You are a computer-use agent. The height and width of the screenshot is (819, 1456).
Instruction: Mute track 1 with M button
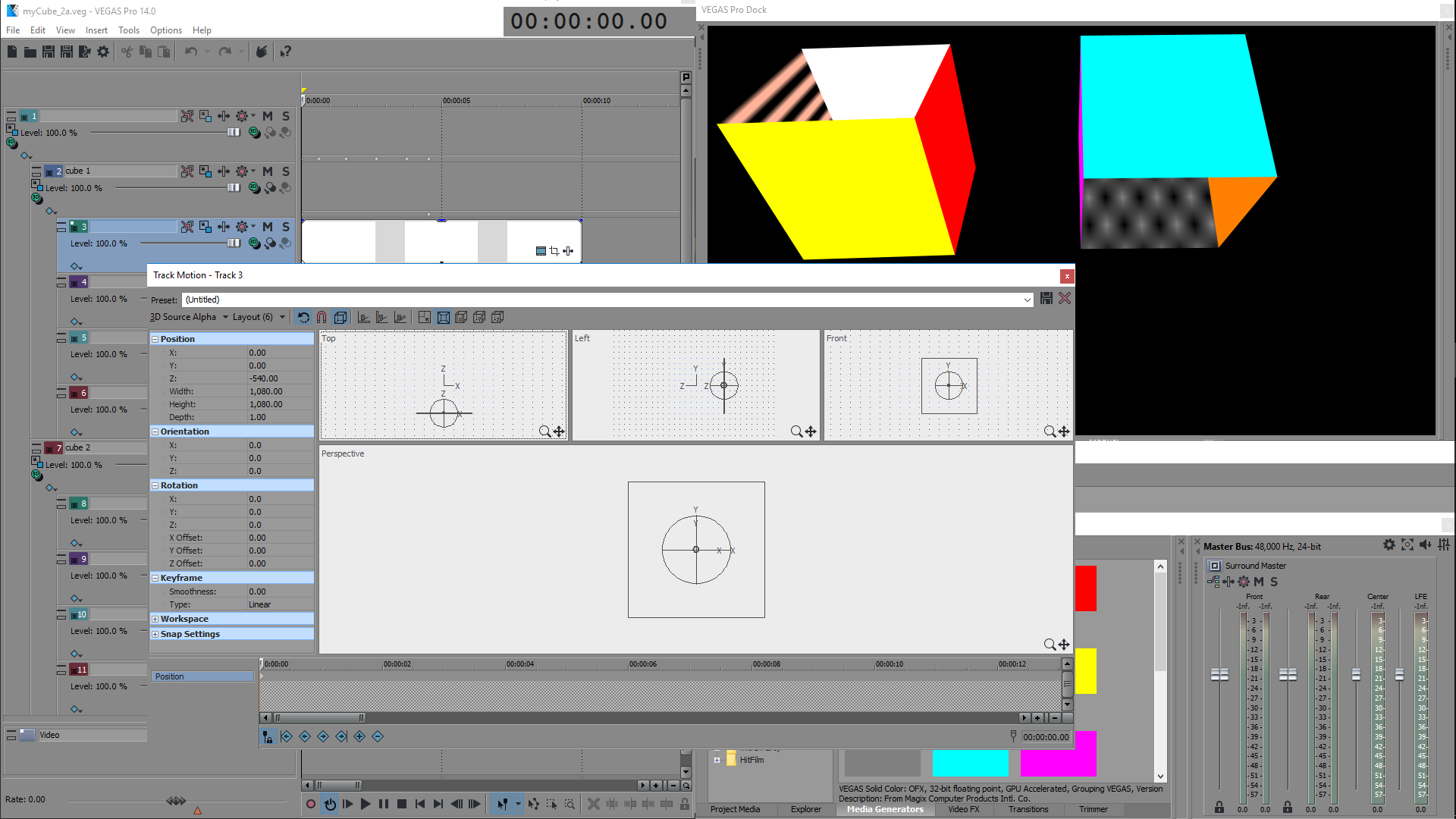click(268, 116)
